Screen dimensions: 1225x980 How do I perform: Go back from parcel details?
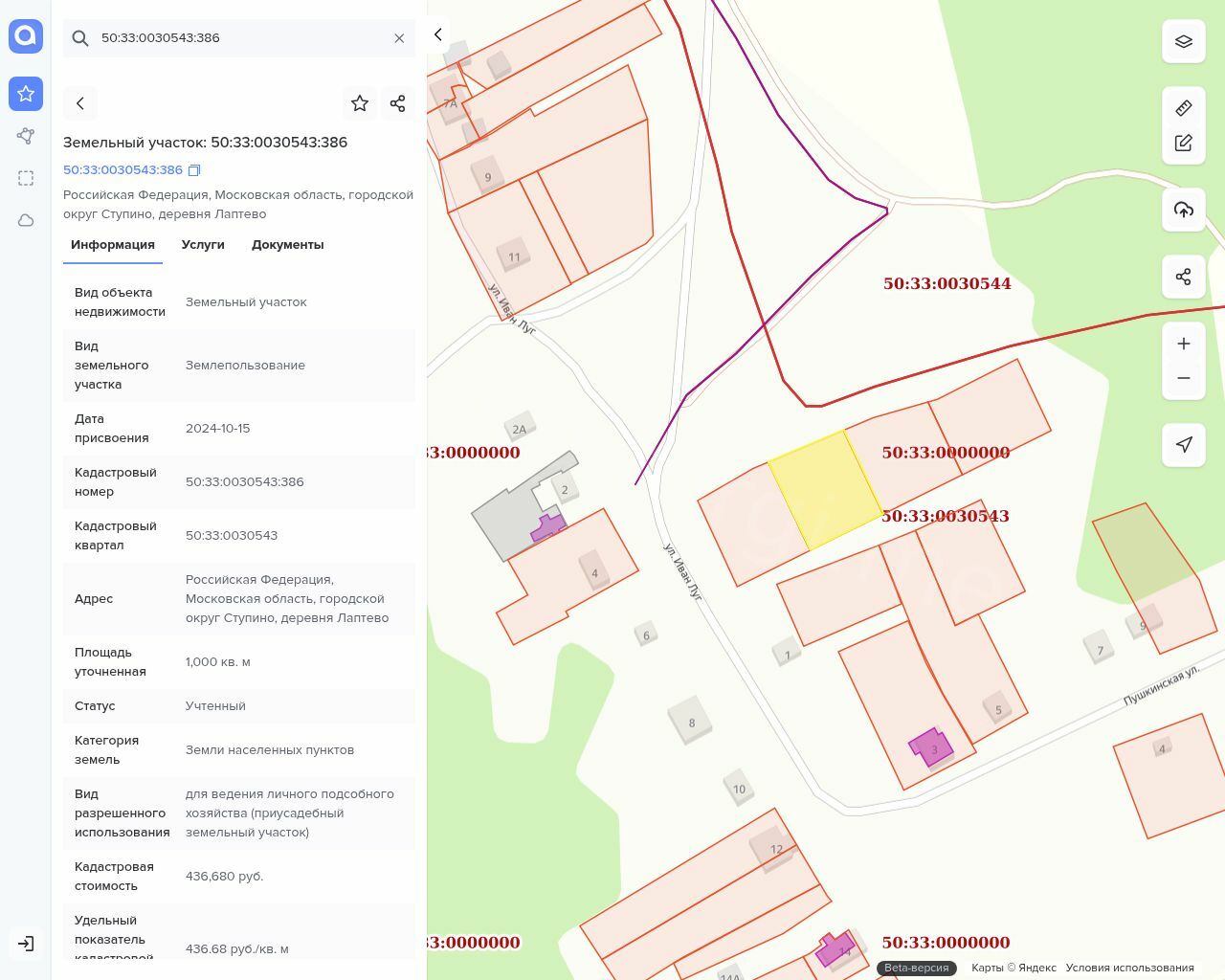[x=80, y=103]
